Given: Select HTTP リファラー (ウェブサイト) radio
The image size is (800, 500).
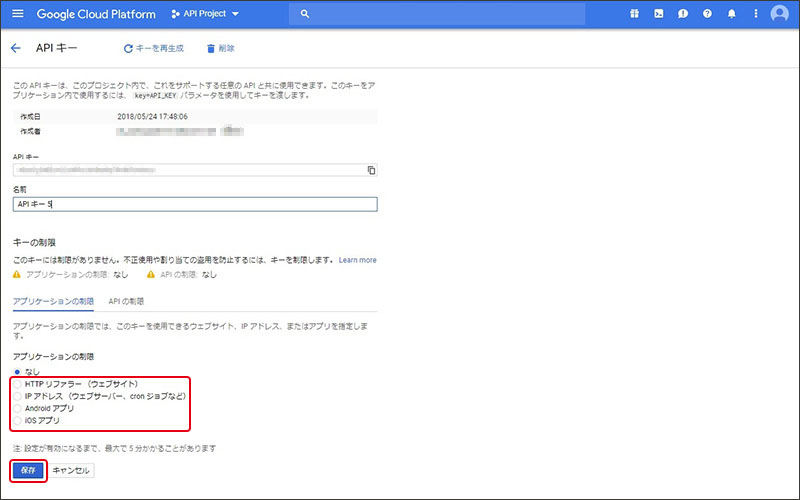Looking at the screenshot, I should 17,384.
